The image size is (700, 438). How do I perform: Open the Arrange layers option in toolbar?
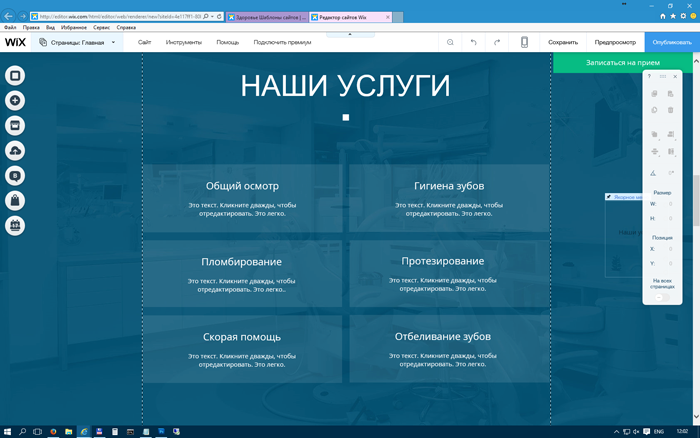tap(654, 134)
